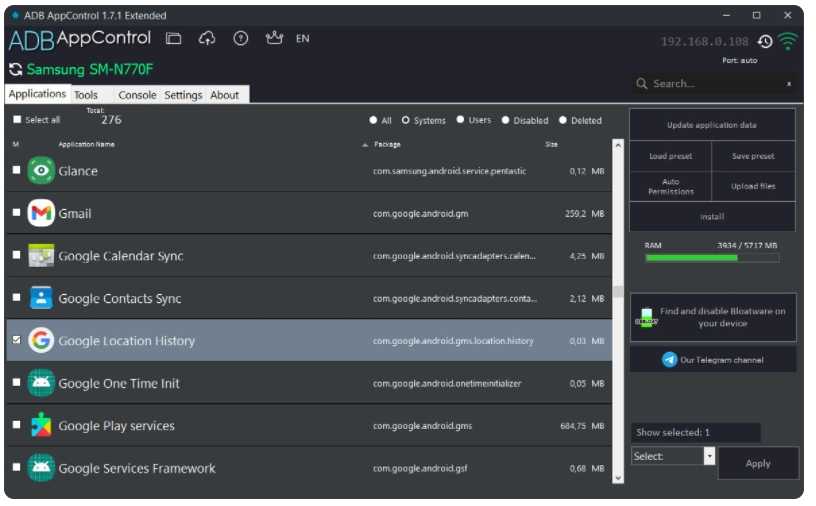Click the green Wi-Fi connection icon
This screenshot has width=816, height=506.
click(x=788, y=42)
